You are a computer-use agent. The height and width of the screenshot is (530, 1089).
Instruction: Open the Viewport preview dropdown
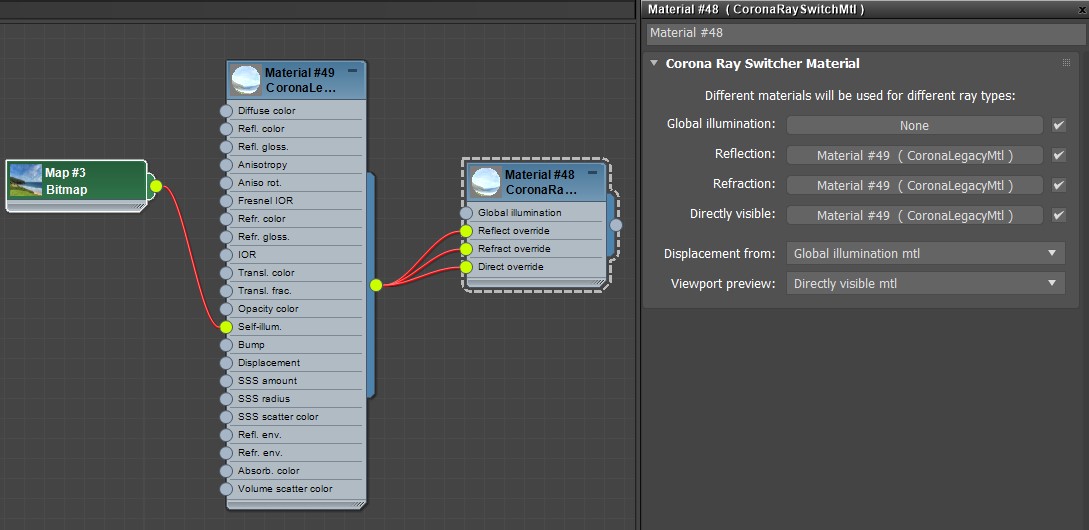924,284
